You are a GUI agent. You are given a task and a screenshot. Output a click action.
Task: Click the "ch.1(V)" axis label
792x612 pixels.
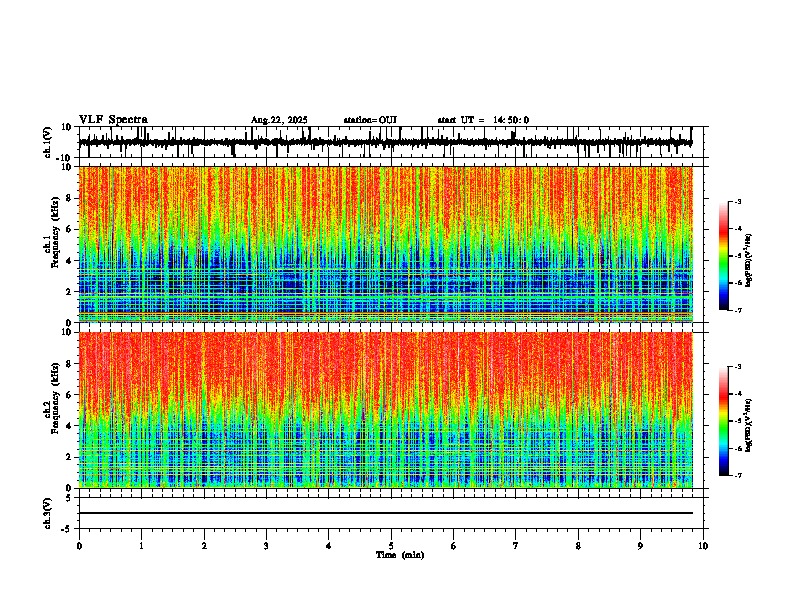point(48,142)
